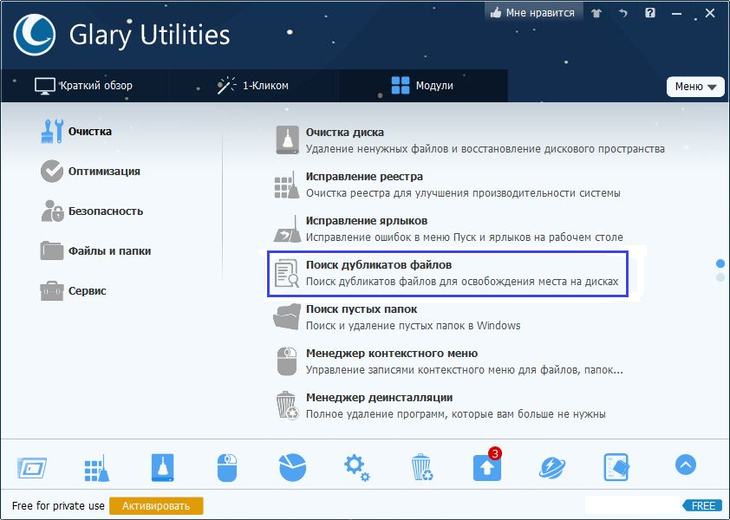Open the registry cleaner icon in bottom toolbar
This screenshot has width=730, height=520.
(96, 466)
